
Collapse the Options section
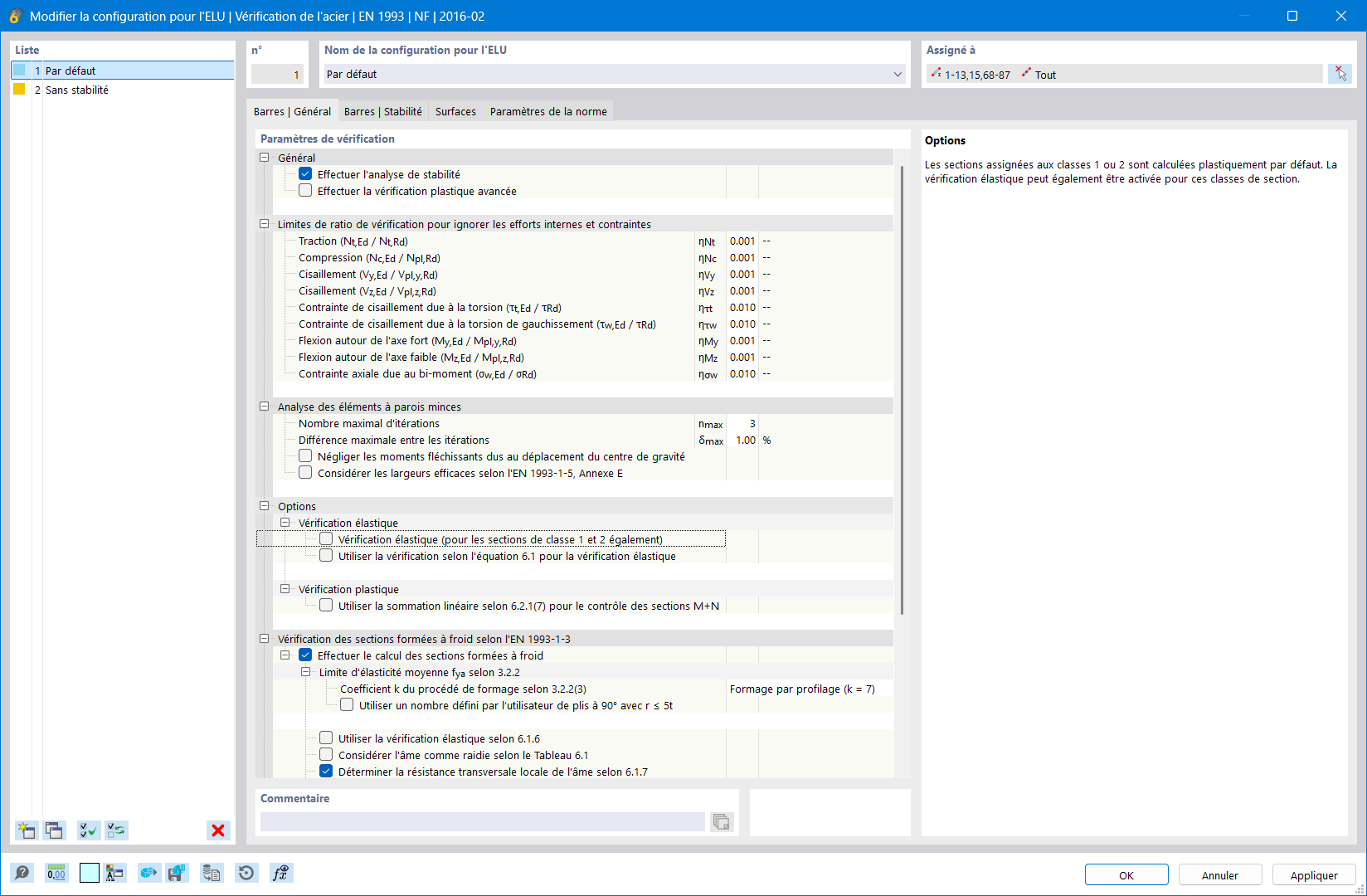[264, 506]
